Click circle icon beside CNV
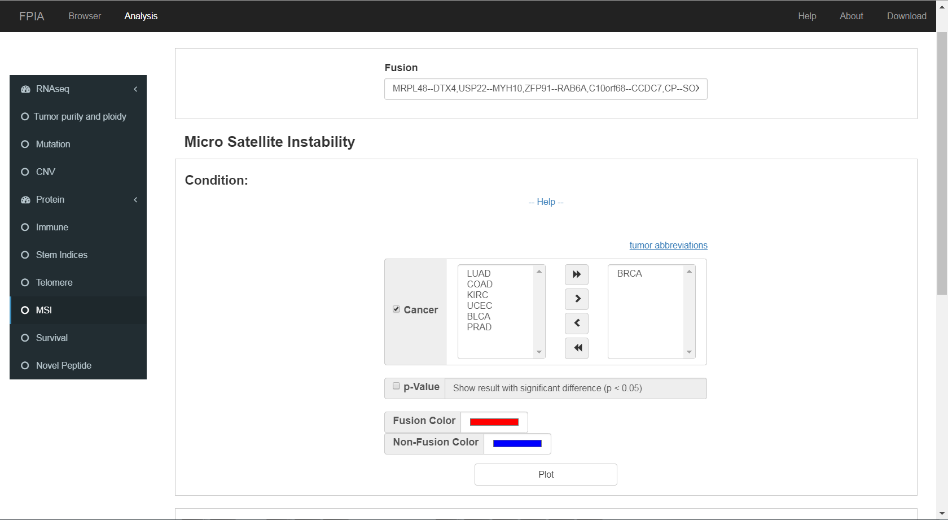The height and width of the screenshot is (520, 948). coord(25,172)
